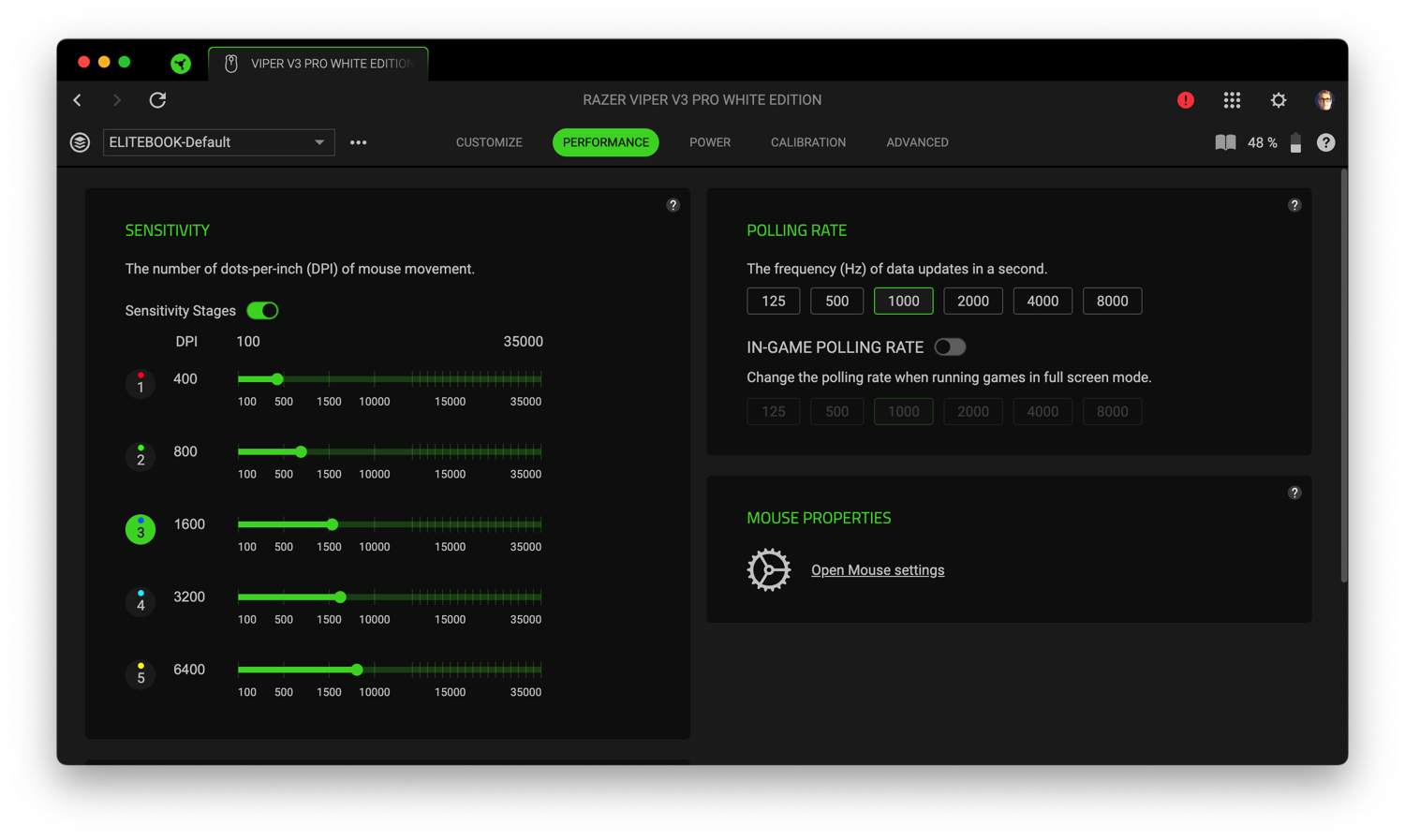Select DPI stage 5 indicator
This screenshot has width=1405, height=840.
point(140,674)
